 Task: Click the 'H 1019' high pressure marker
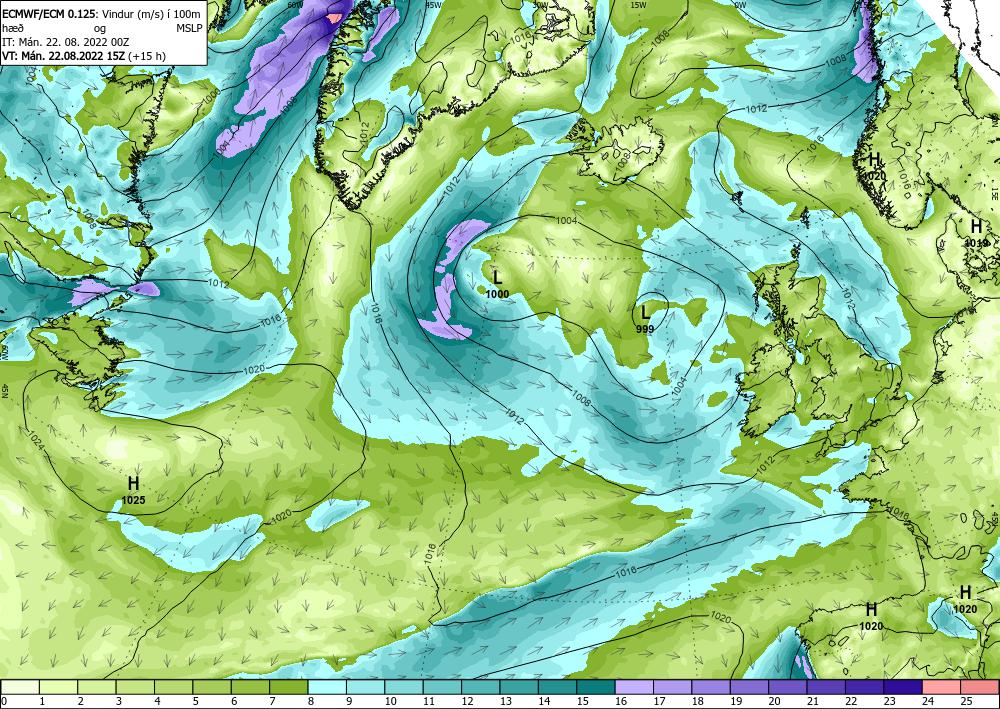tap(976, 233)
